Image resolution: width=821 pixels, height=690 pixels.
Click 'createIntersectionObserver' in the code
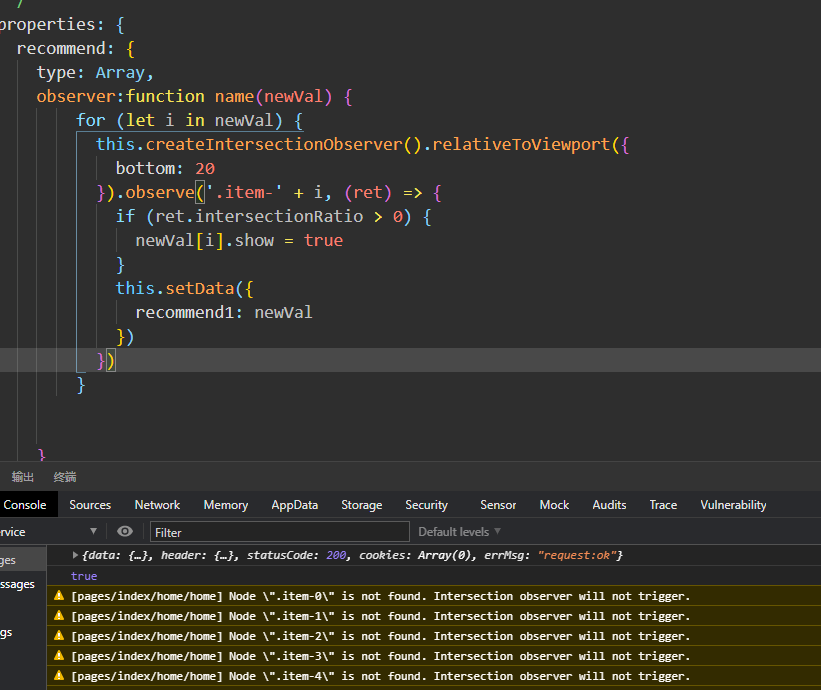(274, 144)
